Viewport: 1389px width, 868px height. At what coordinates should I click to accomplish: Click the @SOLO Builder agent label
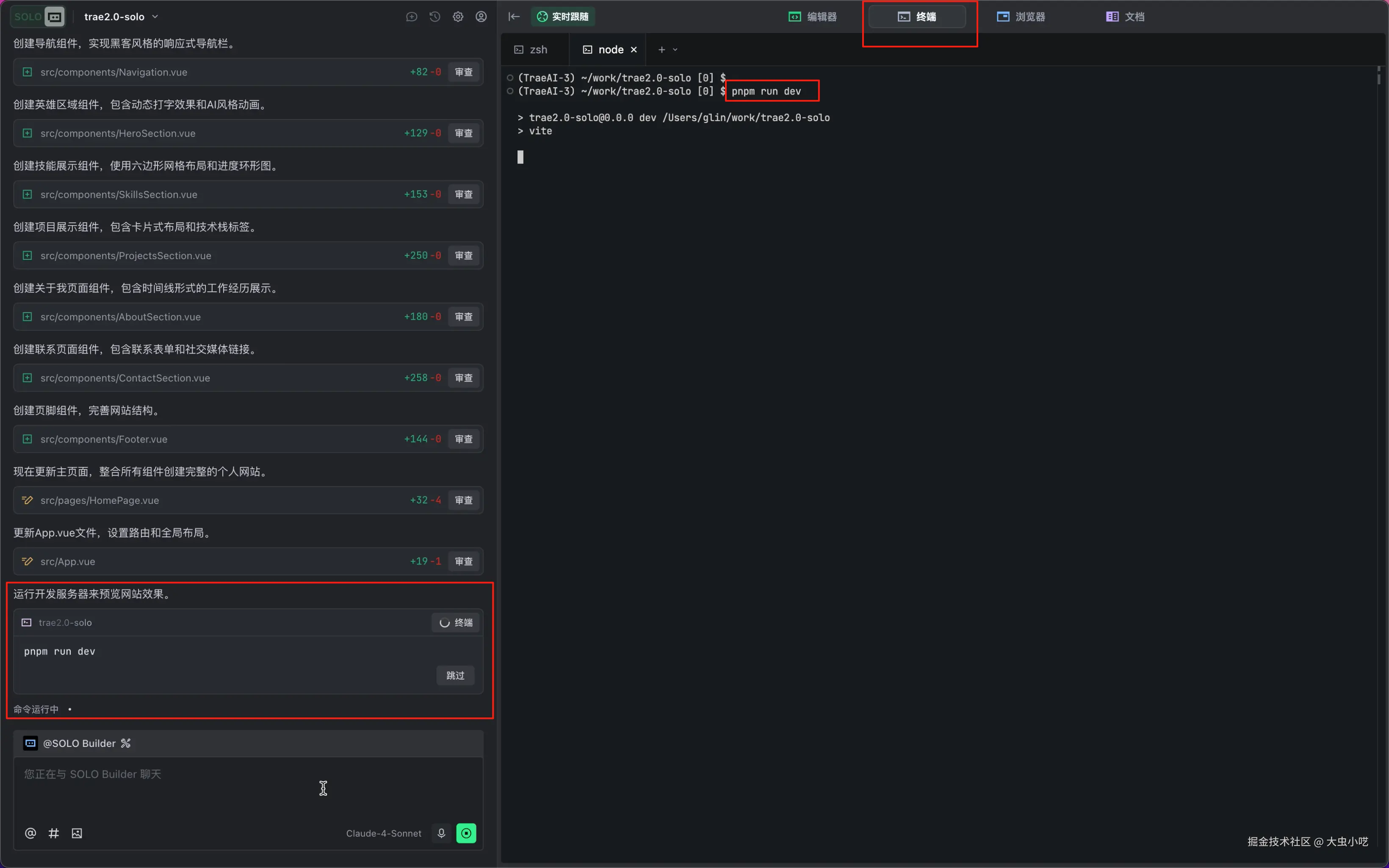[79, 744]
